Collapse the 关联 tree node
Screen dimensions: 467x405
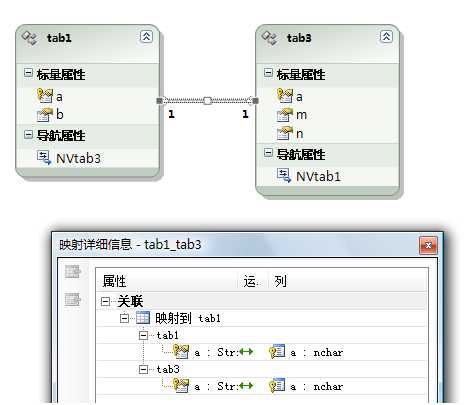(105, 302)
